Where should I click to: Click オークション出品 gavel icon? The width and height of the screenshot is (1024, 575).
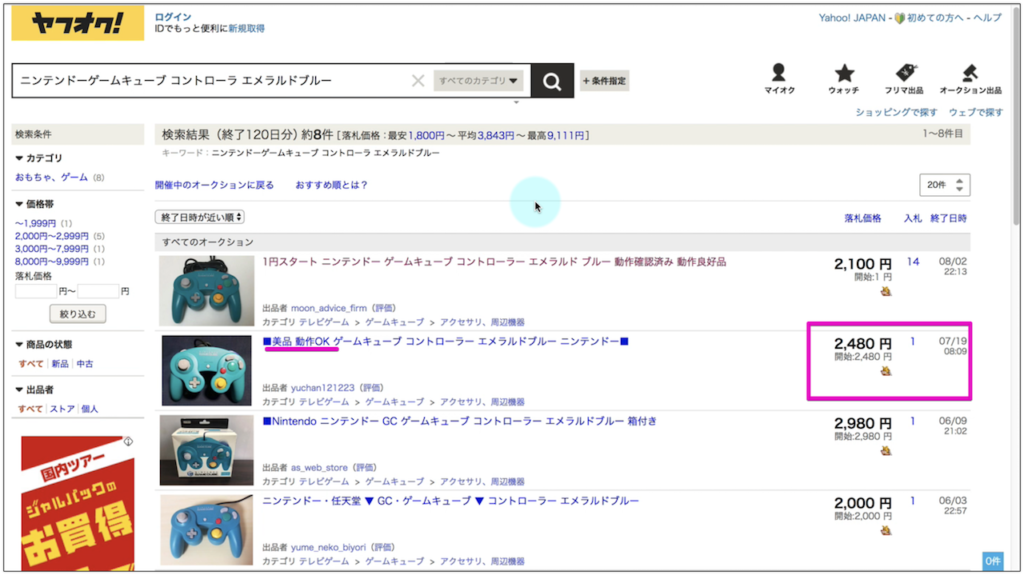click(x=970, y=79)
